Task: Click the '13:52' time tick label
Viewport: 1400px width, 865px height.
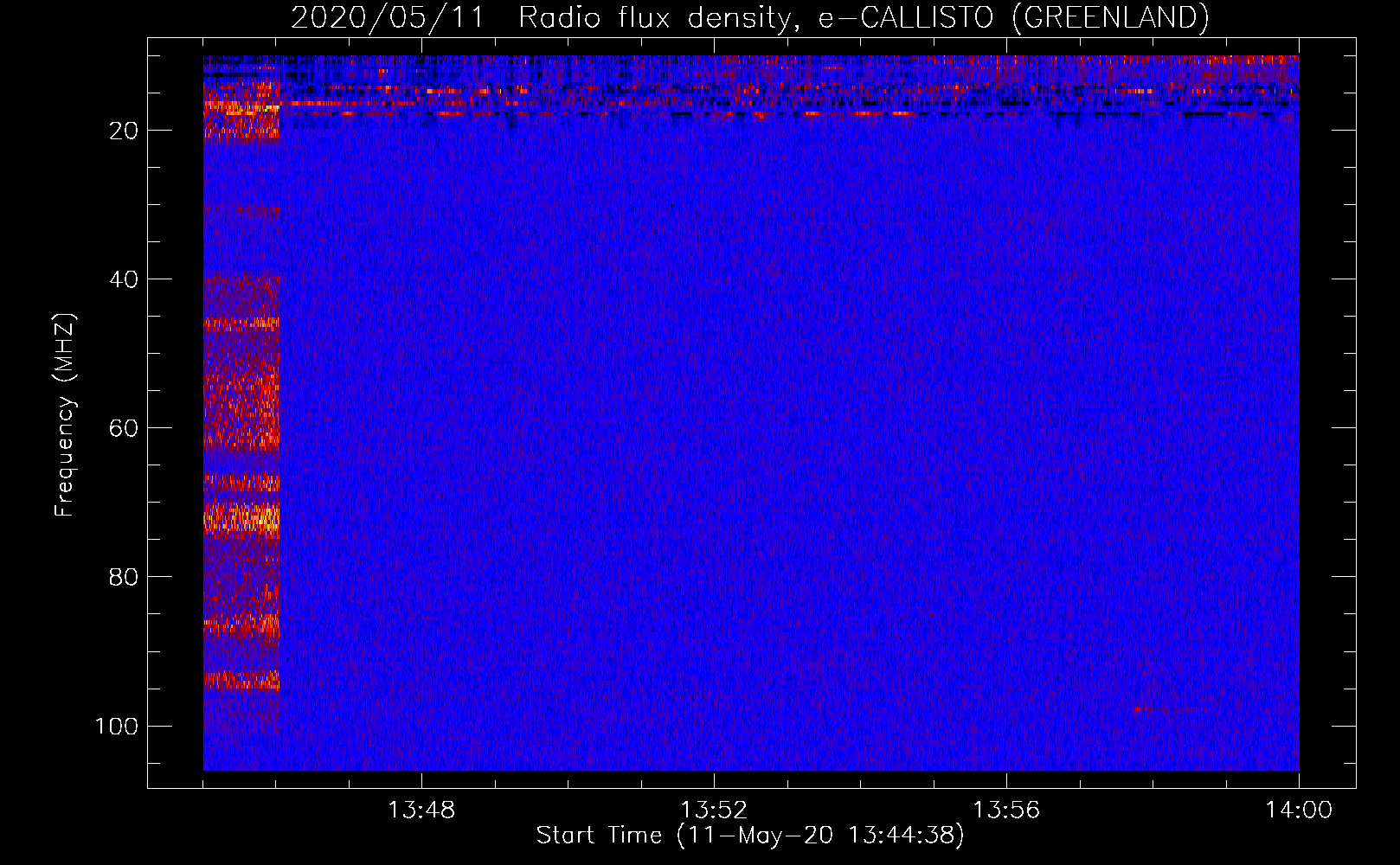Action: point(714,811)
